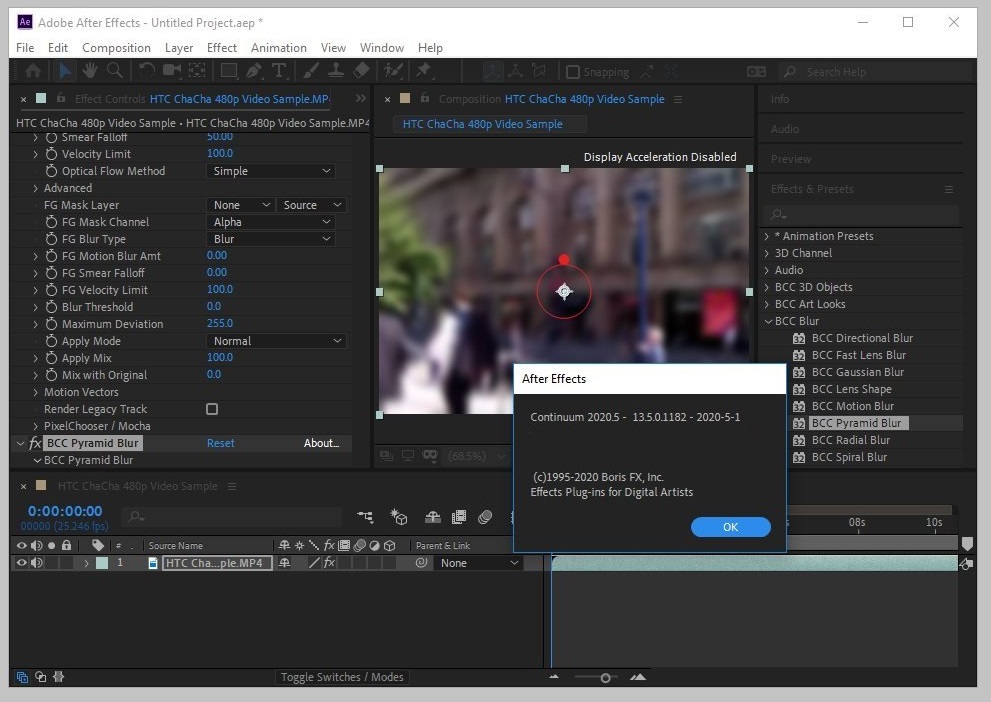Image resolution: width=991 pixels, height=702 pixels.
Task: Select the Clone Stamp tool
Action: coord(336,71)
